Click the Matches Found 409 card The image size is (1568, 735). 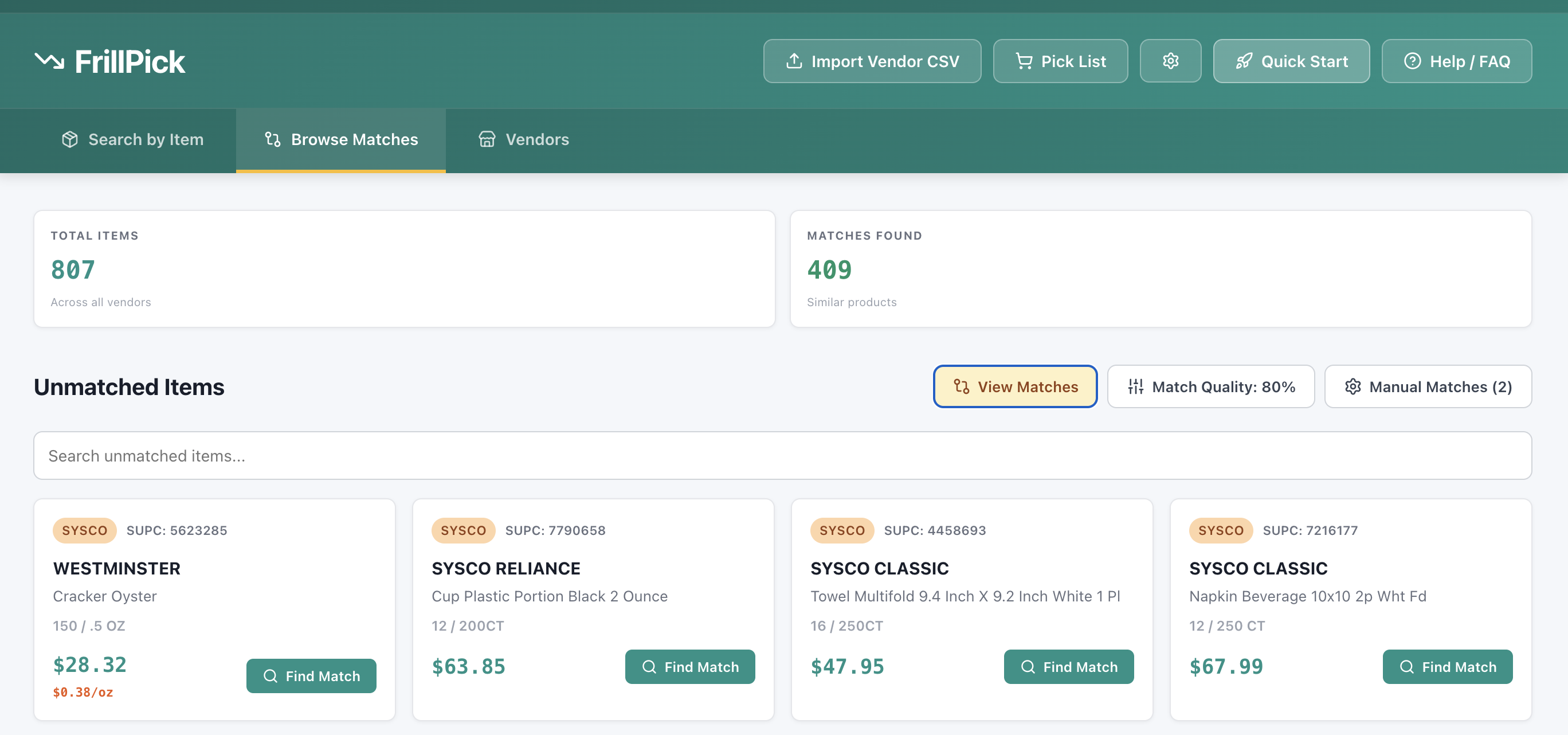point(1160,268)
